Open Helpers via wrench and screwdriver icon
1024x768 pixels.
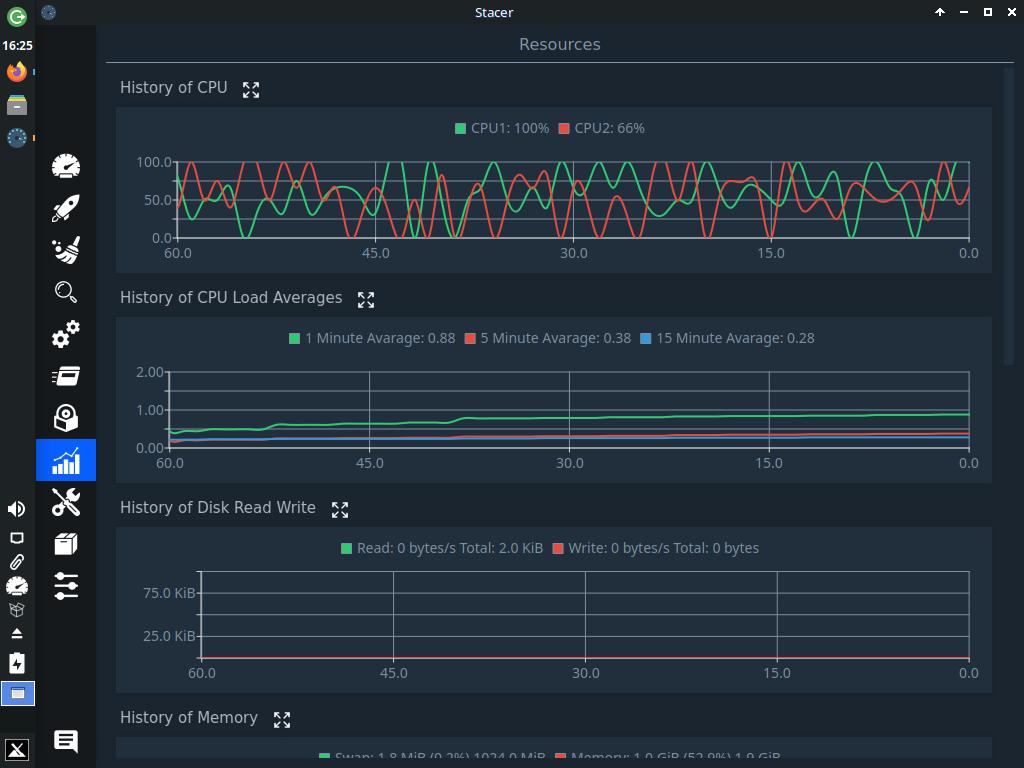66,502
